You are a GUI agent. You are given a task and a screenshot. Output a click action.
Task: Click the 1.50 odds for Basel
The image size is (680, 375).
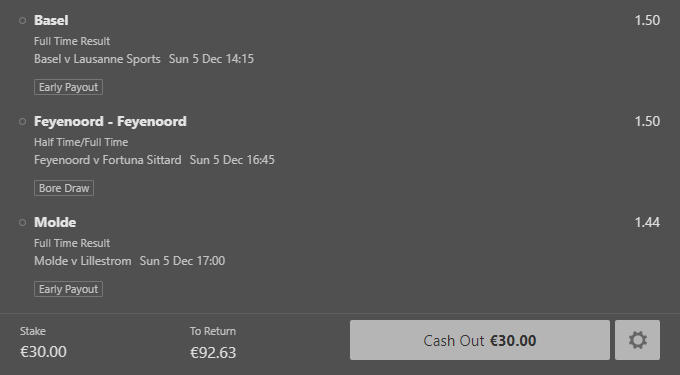pyautogui.click(x=647, y=20)
